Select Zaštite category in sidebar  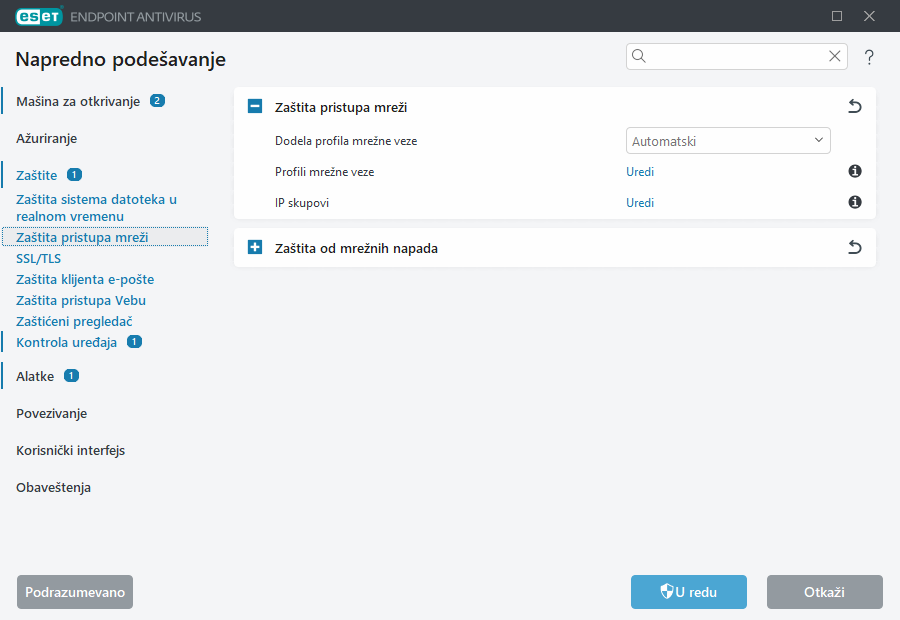(37, 175)
